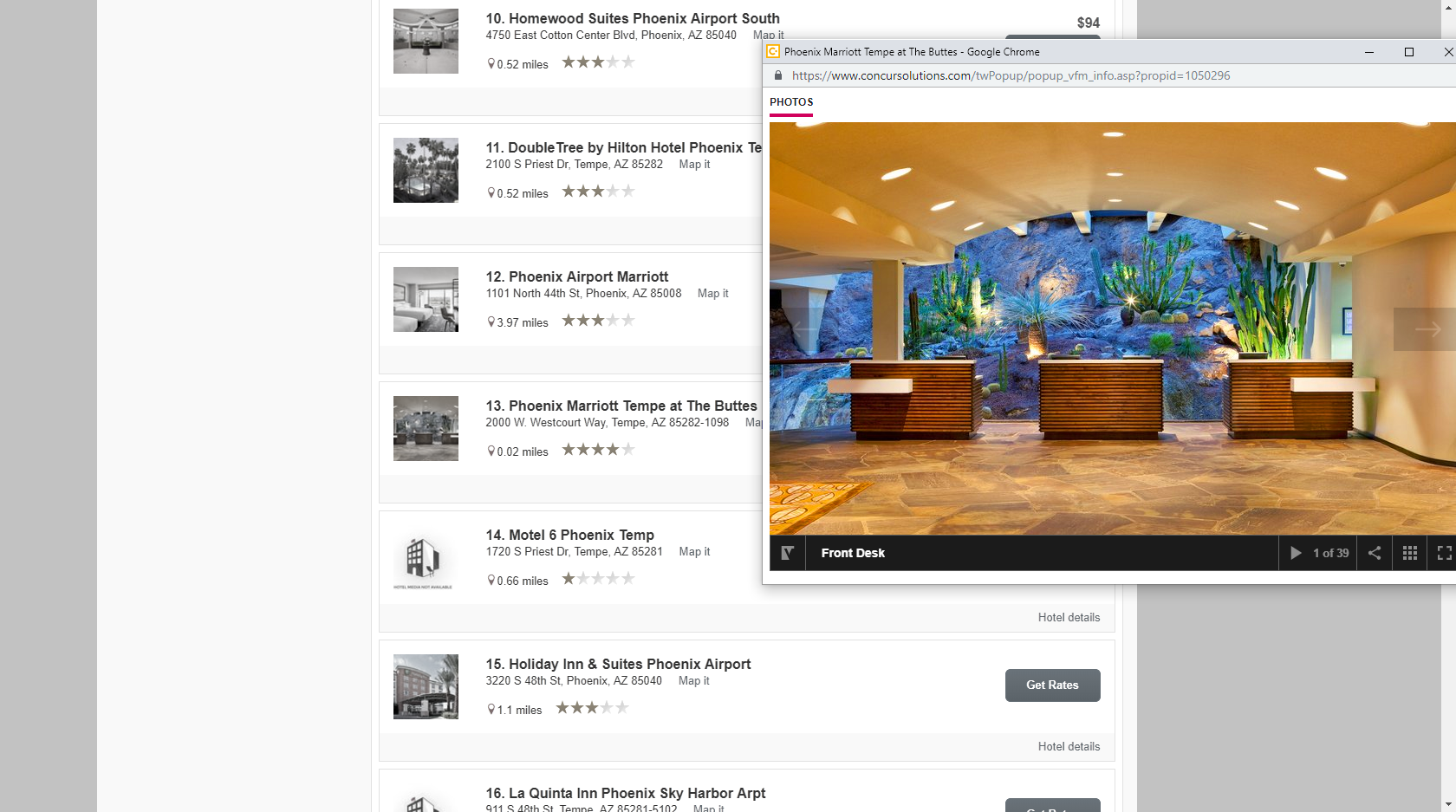Open Hotel details for Motel 6 Phoenix Temp
Image resolution: width=1456 pixels, height=812 pixels.
(x=1069, y=618)
